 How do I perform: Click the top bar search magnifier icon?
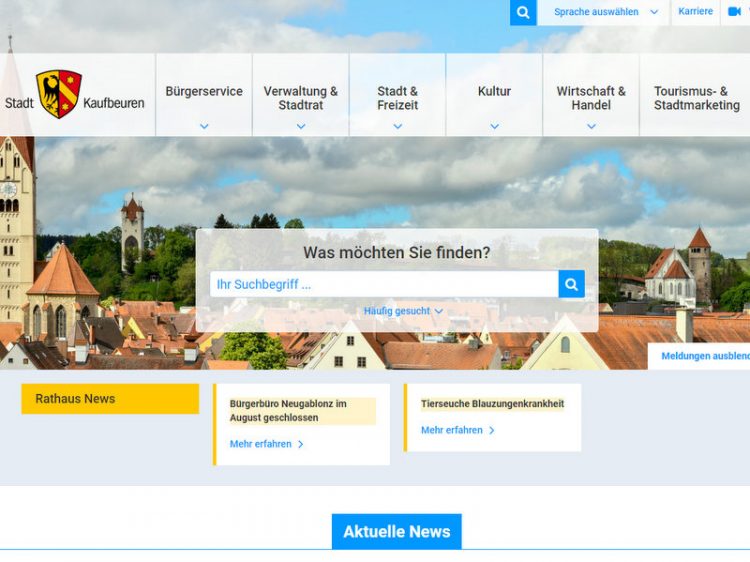click(x=523, y=13)
